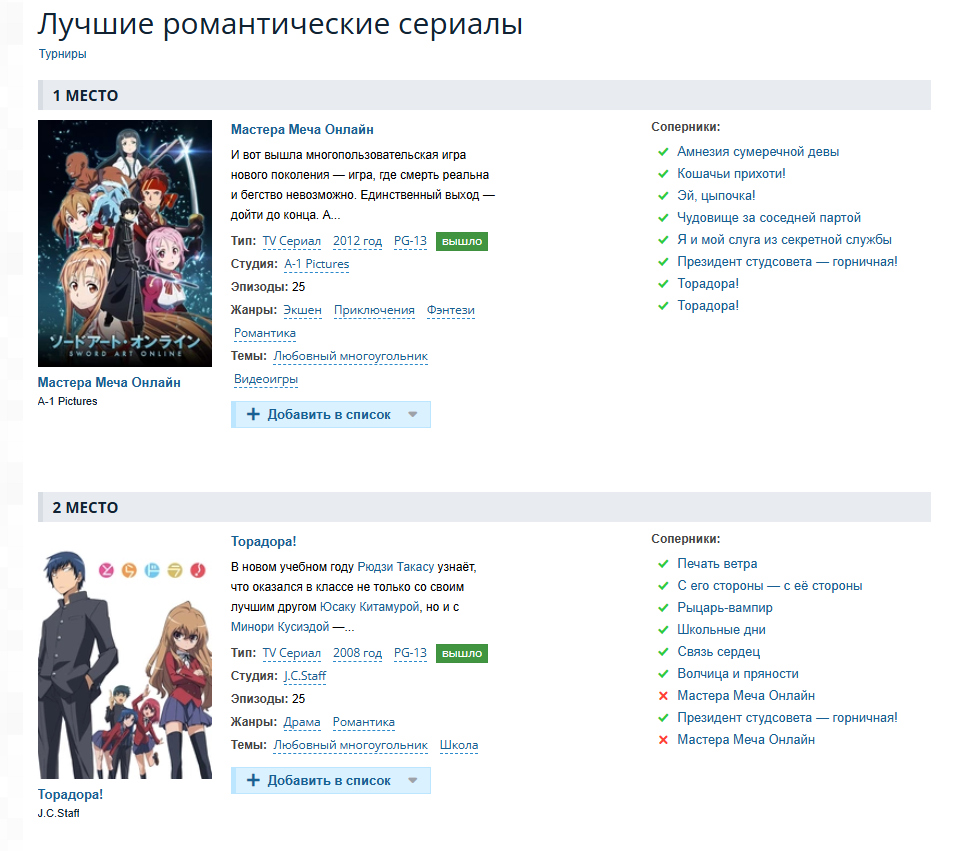Select the Экшен genre tag
Screen dimensions: 954x851
coord(302,310)
